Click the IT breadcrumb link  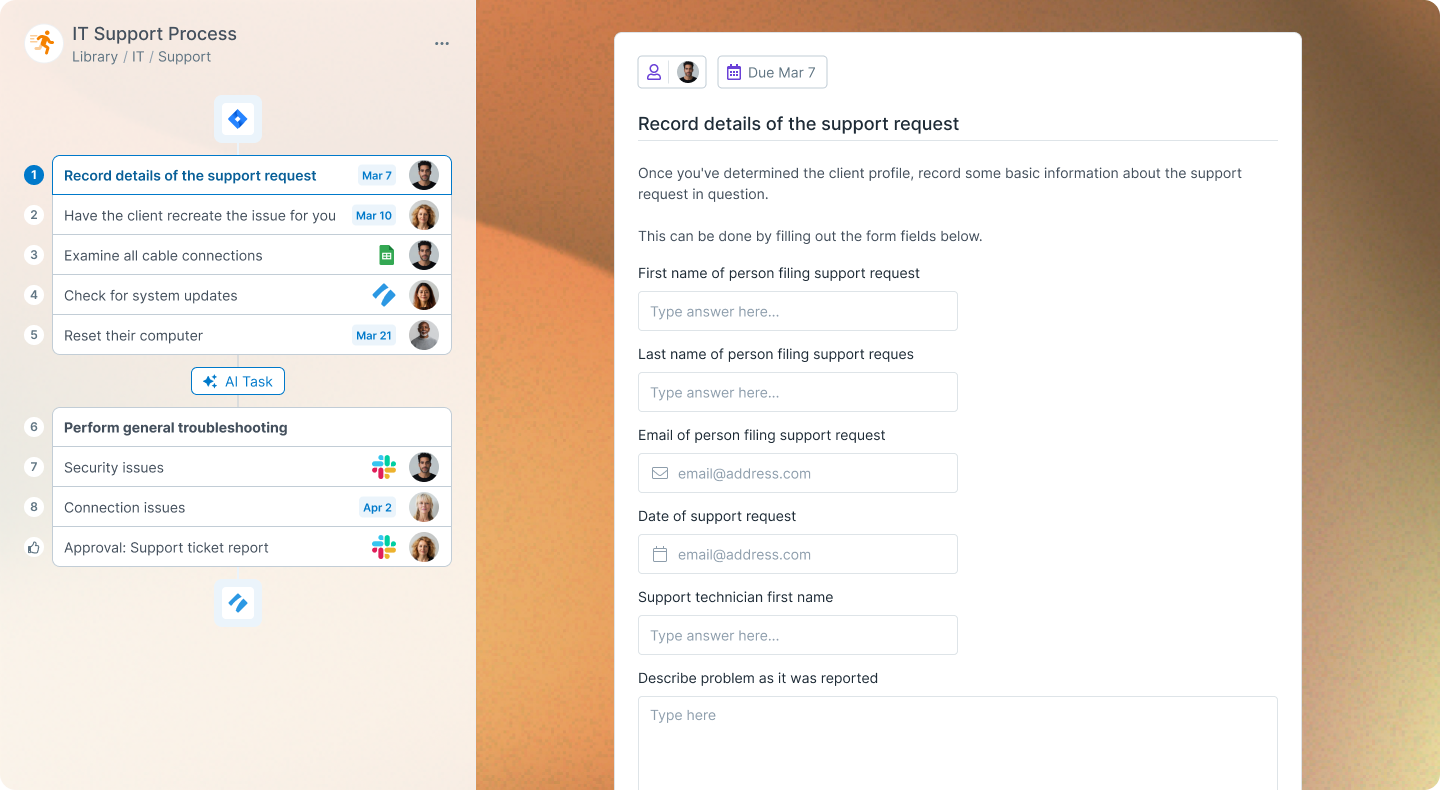pos(138,57)
